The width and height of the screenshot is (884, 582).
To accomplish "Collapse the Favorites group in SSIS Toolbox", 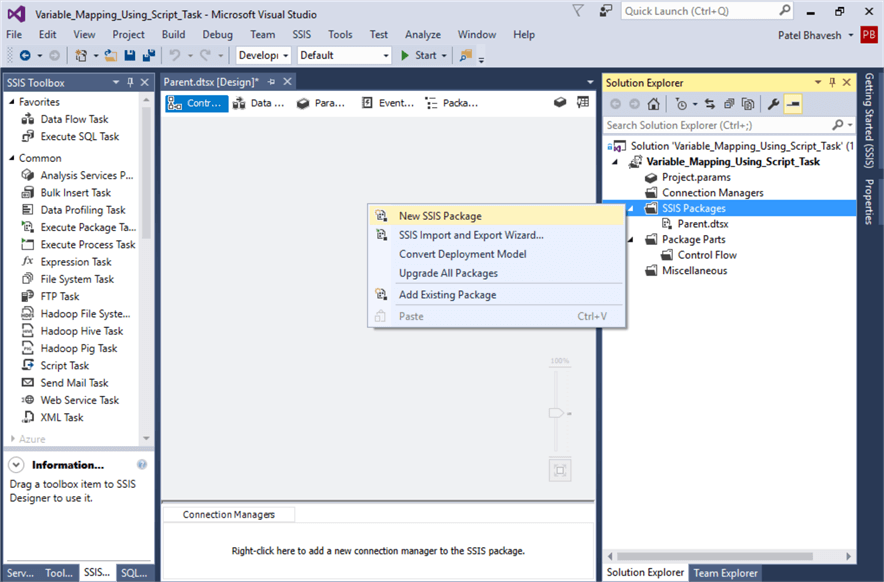I will click(12, 101).
